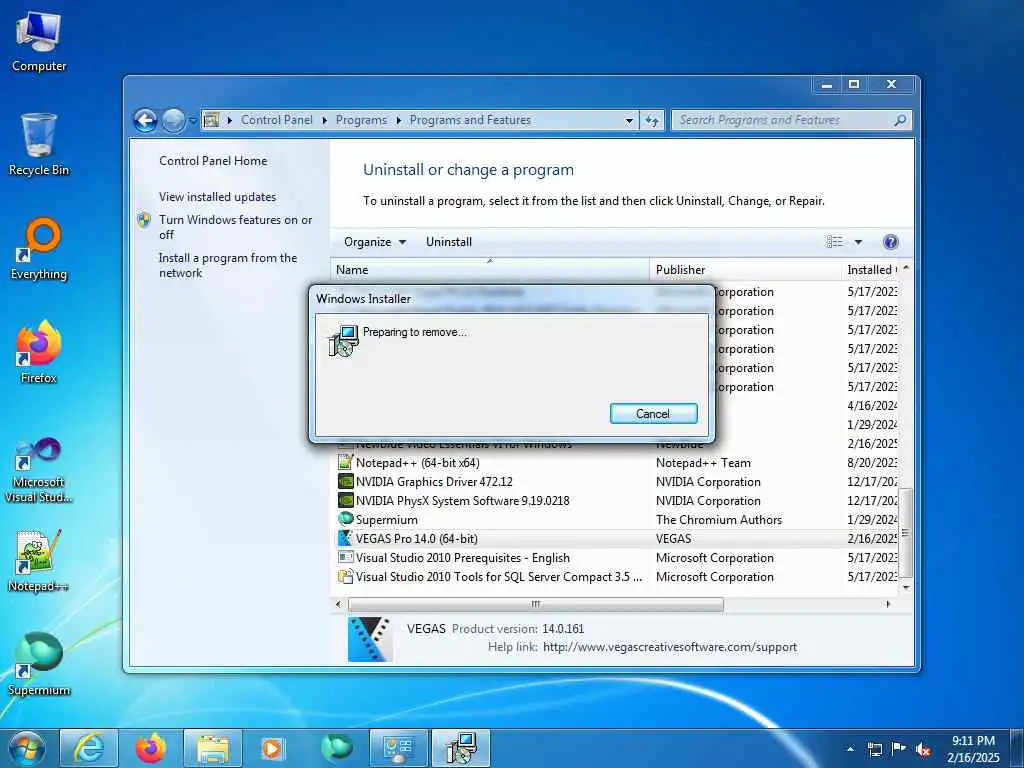Click the Uninstall toolbar button
This screenshot has width=1024, height=768.
tap(449, 242)
